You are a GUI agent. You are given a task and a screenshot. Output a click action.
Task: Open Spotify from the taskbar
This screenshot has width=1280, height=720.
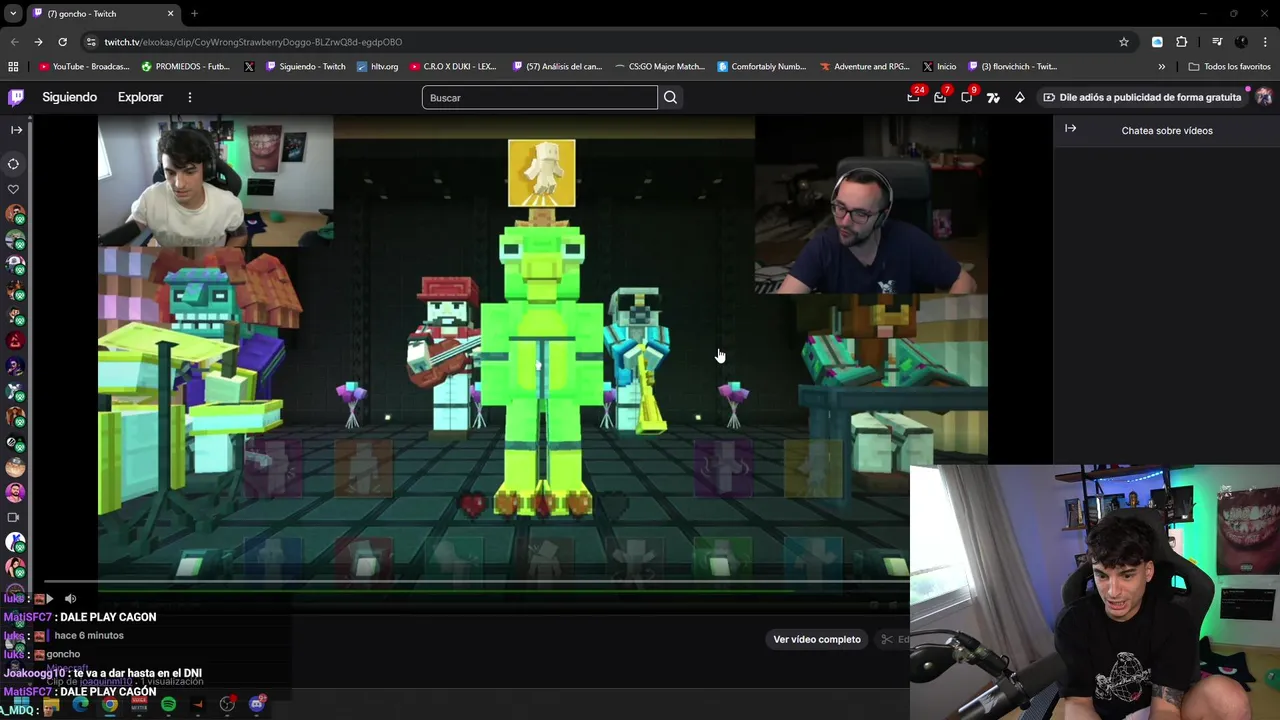point(168,705)
